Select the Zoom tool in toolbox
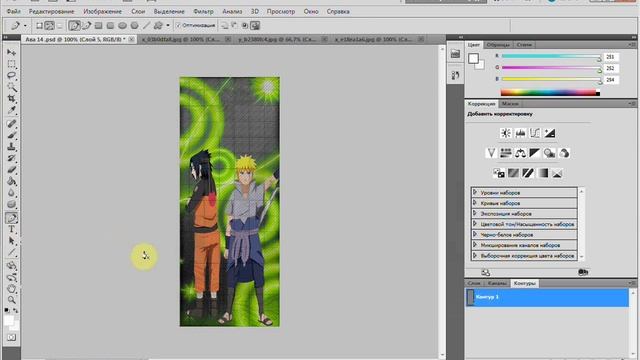Viewport: 640px width, 360px height. (11, 300)
